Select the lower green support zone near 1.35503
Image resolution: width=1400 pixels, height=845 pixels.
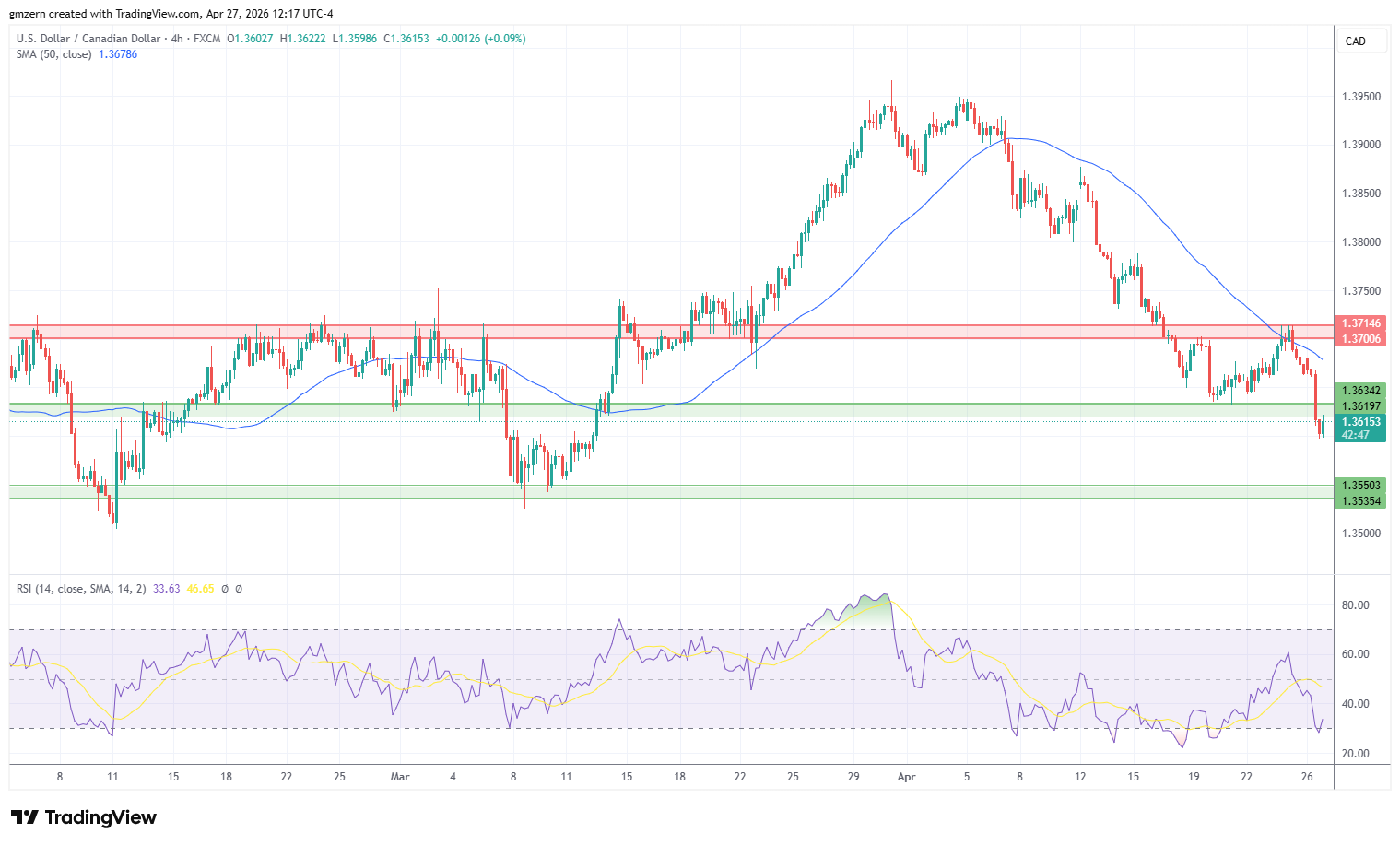(671, 492)
